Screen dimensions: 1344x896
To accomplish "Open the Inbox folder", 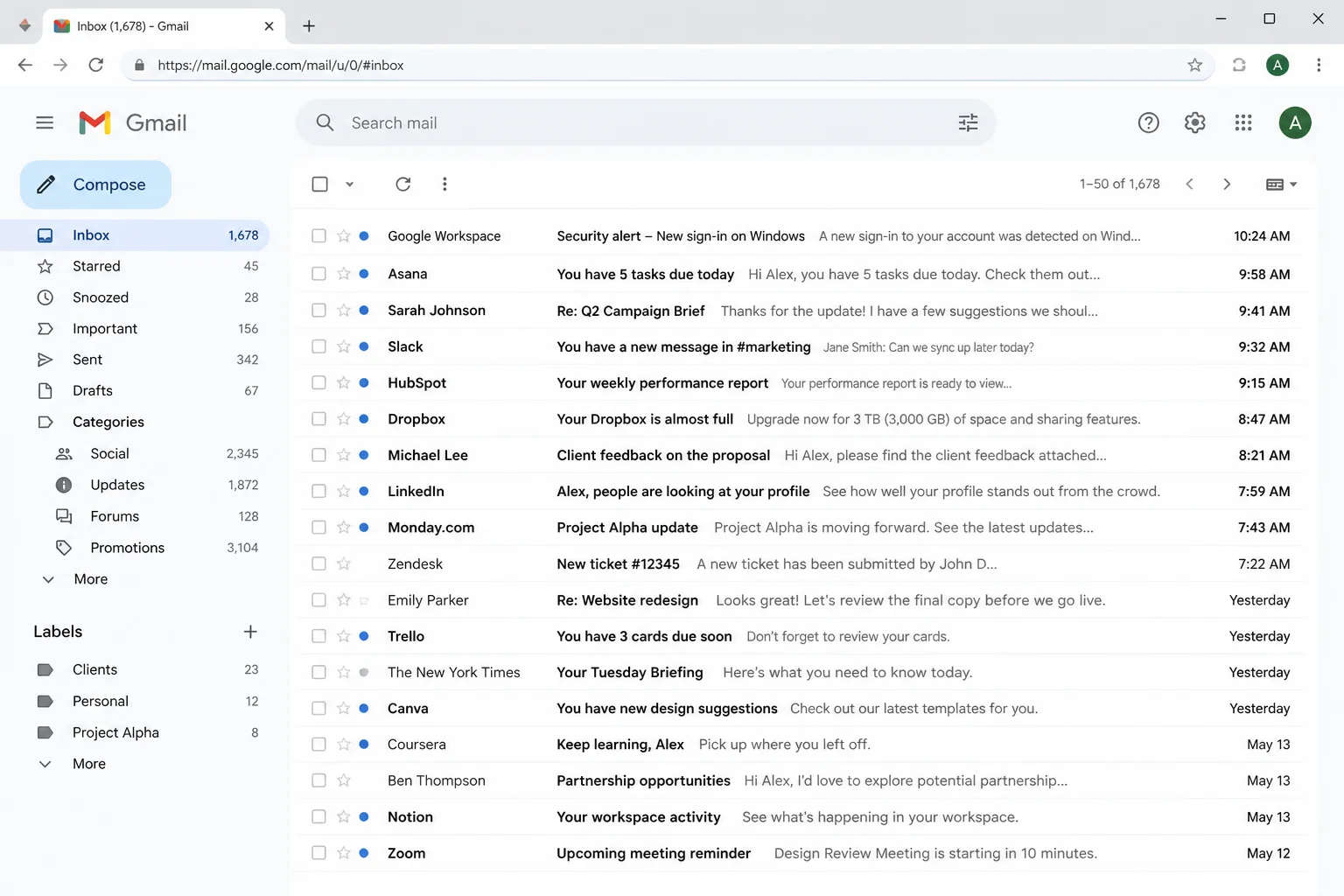I will point(135,235).
